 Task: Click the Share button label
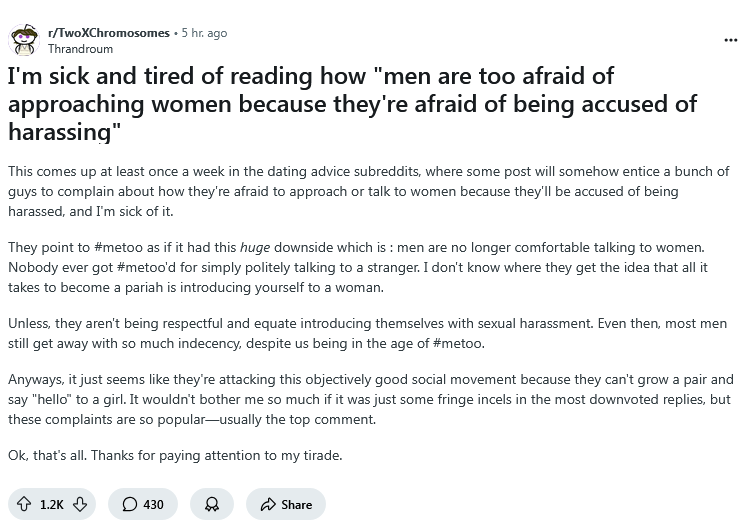tap(296, 505)
